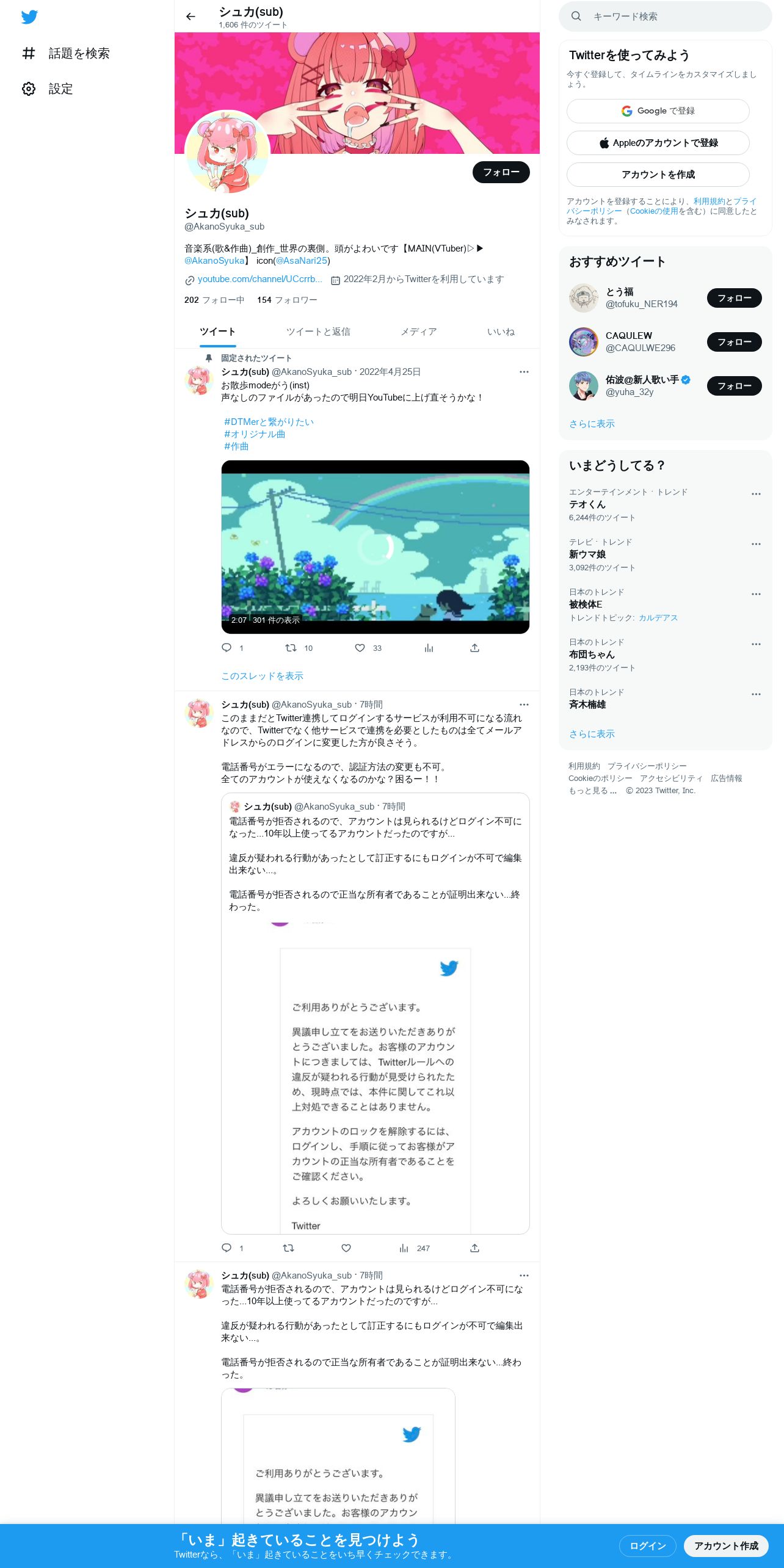This screenshot has height=1568, width=784.
Task: Click the Twitter bird logo
Action: click(29, 17)
